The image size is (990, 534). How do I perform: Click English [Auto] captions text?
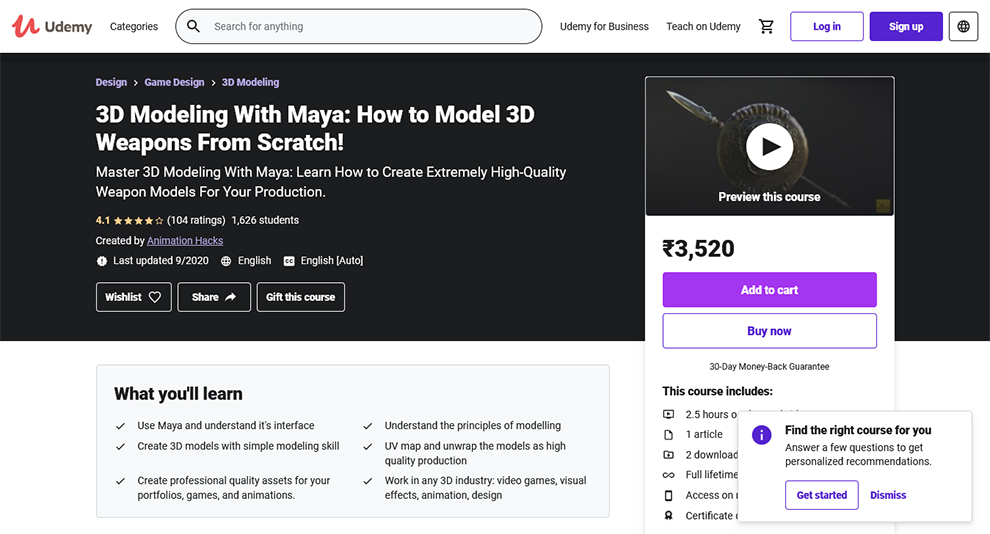pyautogui.click(x=331, y=261)
